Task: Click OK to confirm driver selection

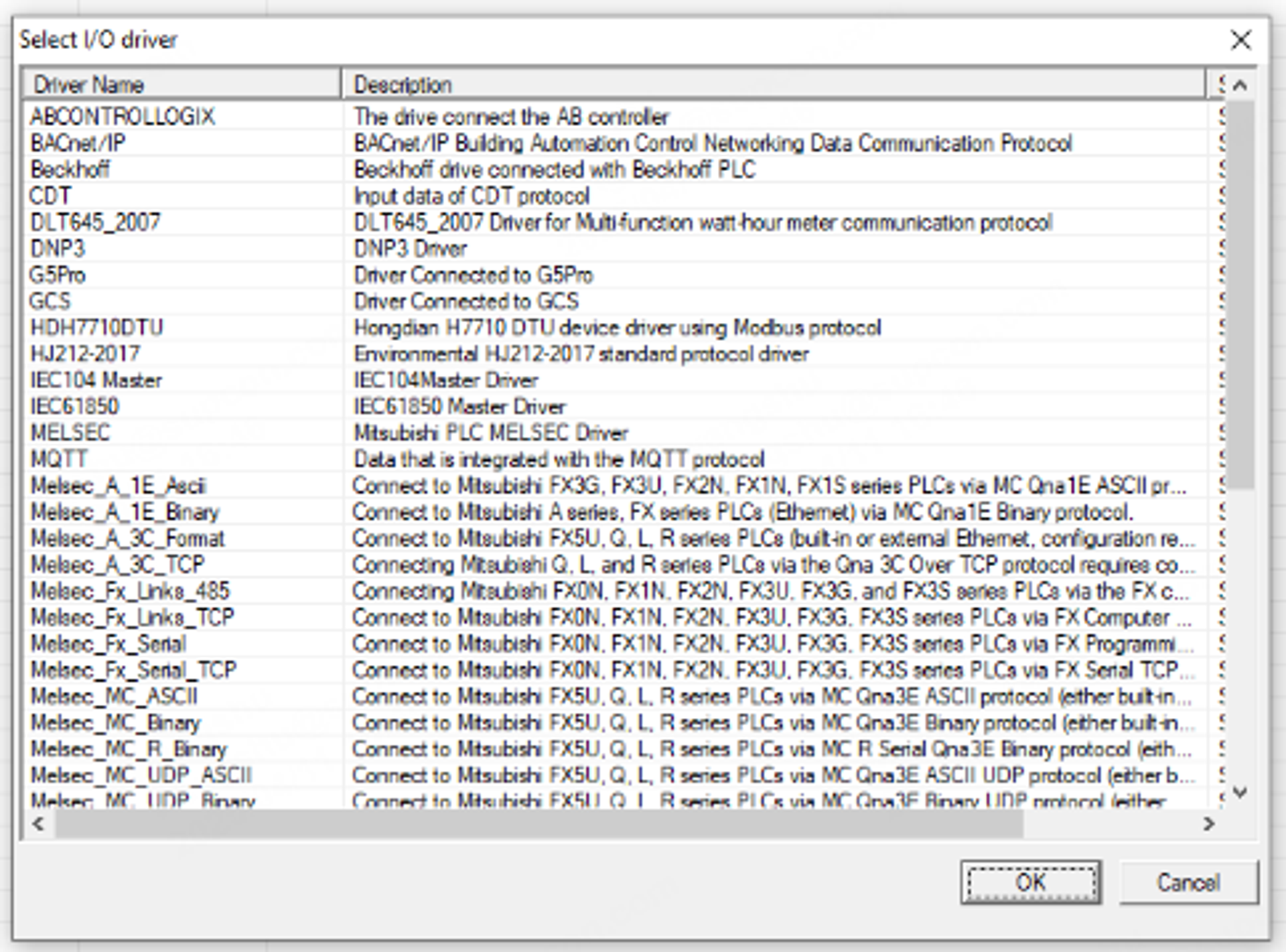Action: [1030, 882]
